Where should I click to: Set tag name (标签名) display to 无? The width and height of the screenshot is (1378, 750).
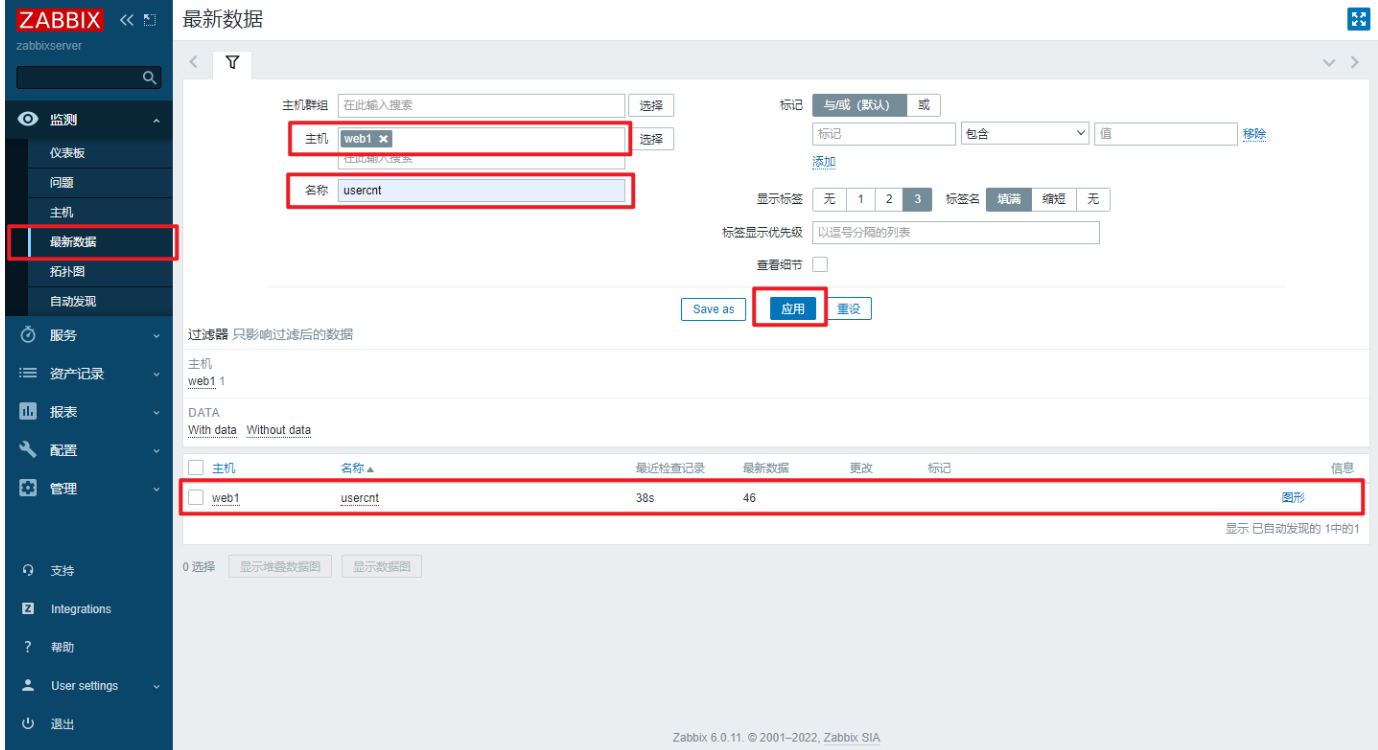(1093, 199)
